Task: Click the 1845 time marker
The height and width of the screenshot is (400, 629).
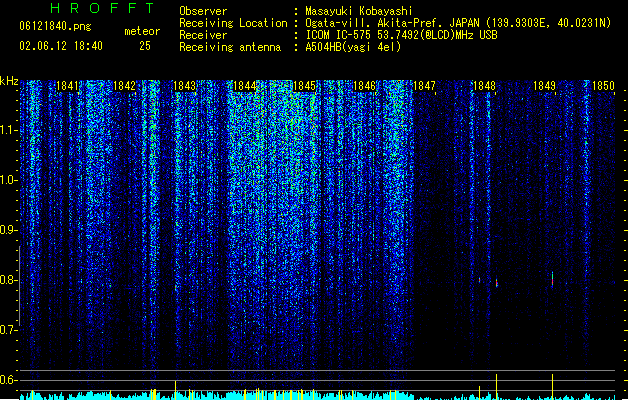Action: [304, 86]
